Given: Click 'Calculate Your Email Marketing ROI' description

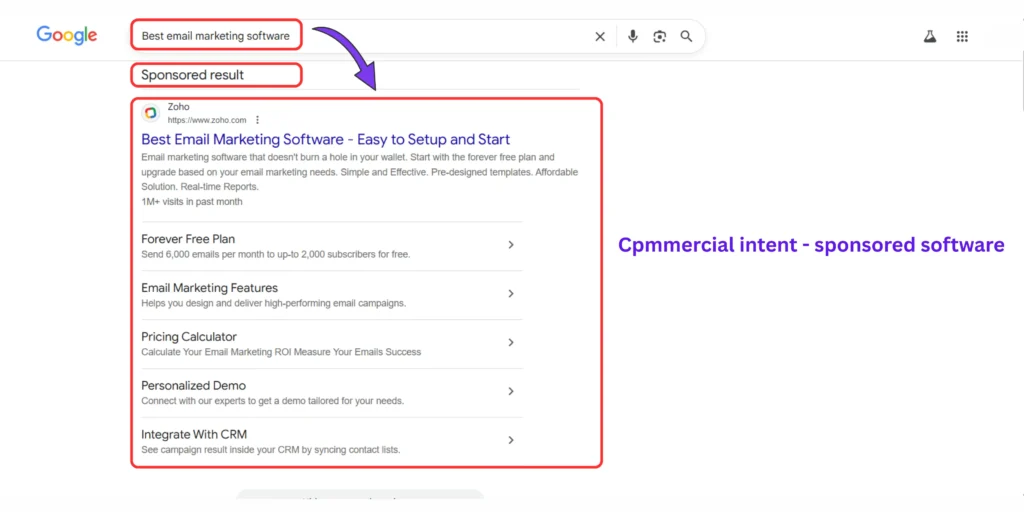Looking at the screenshot, I should pyautogui.click(x=281, y=352).
